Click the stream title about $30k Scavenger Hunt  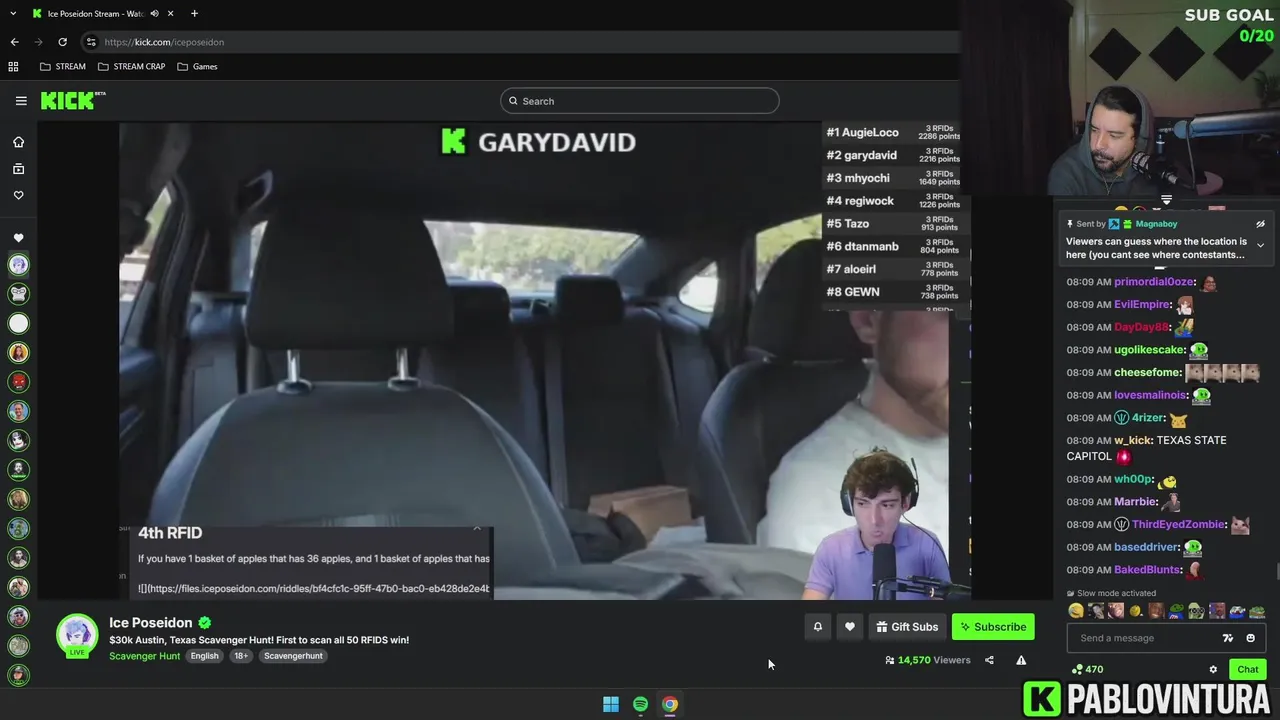[259, 640]
